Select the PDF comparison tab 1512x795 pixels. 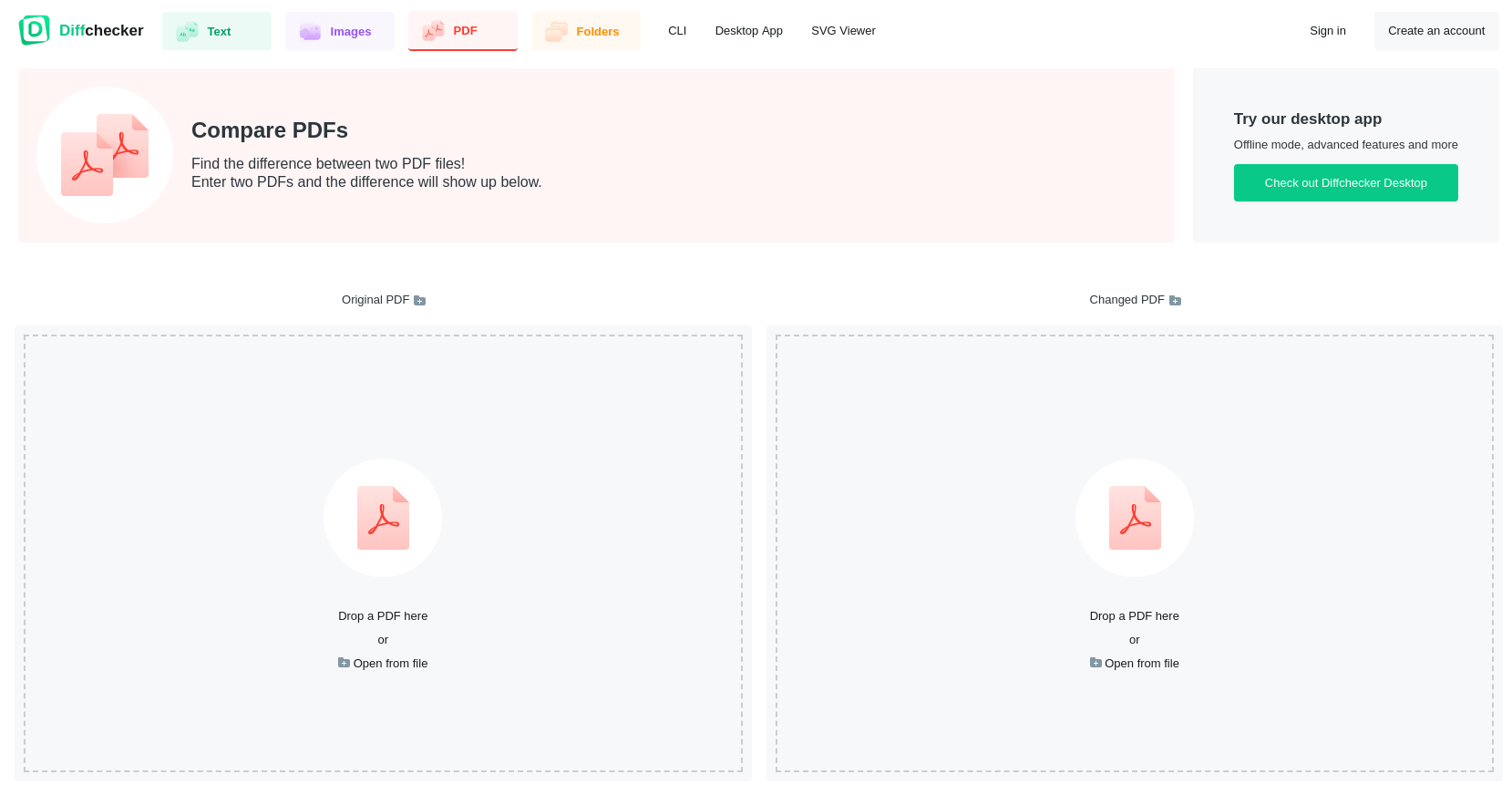(463, 31)
